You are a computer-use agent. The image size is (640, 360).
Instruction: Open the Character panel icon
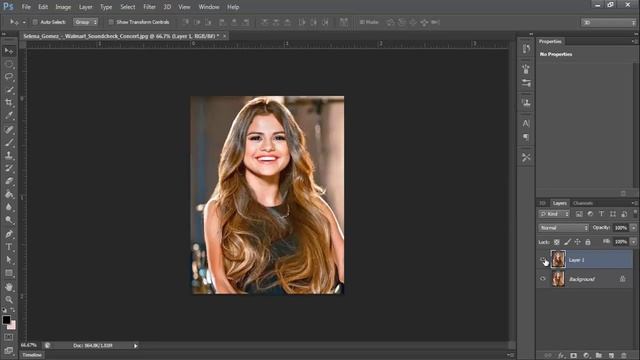click(526, 123)
